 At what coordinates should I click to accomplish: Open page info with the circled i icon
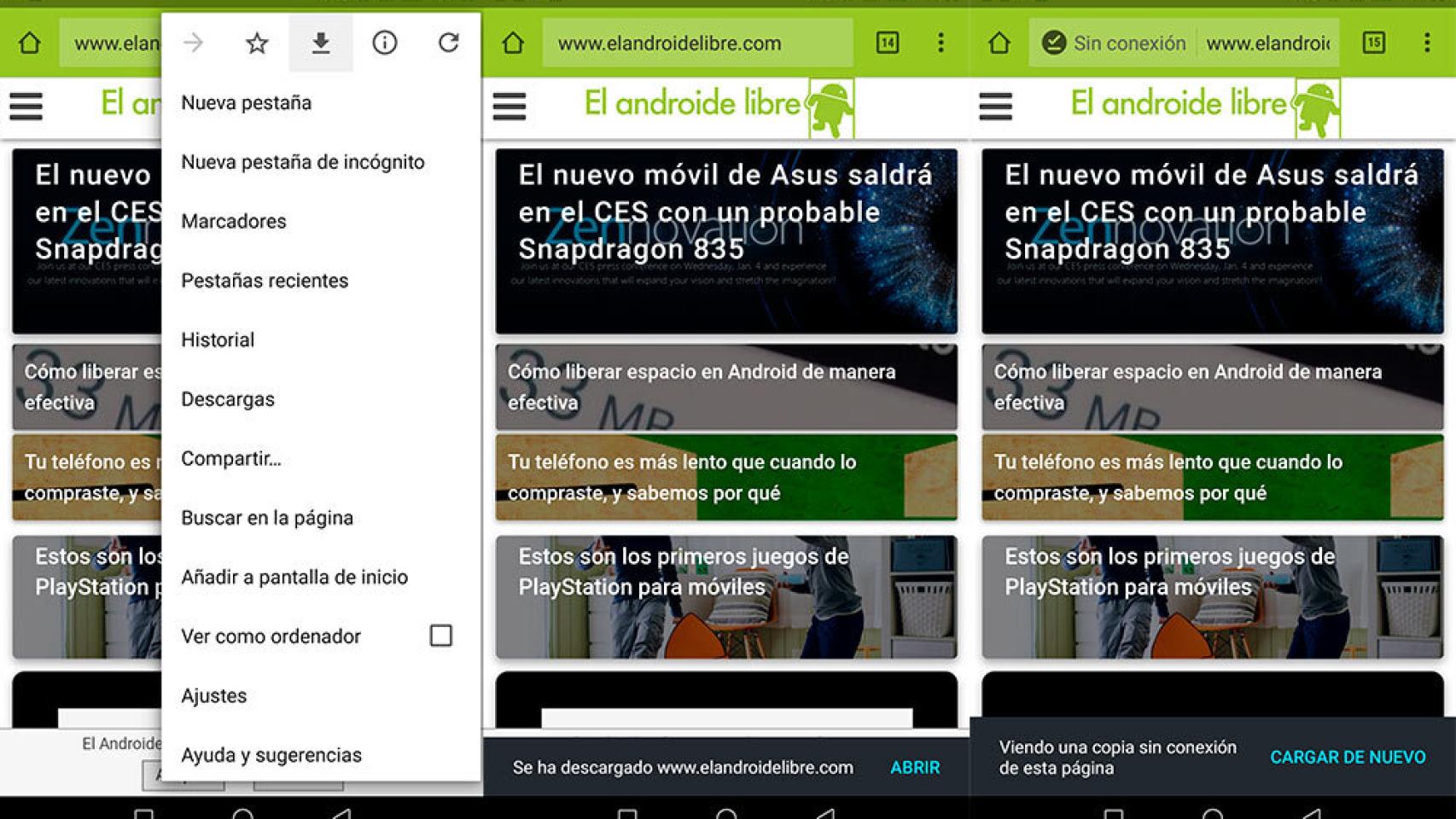pos(385,43)
